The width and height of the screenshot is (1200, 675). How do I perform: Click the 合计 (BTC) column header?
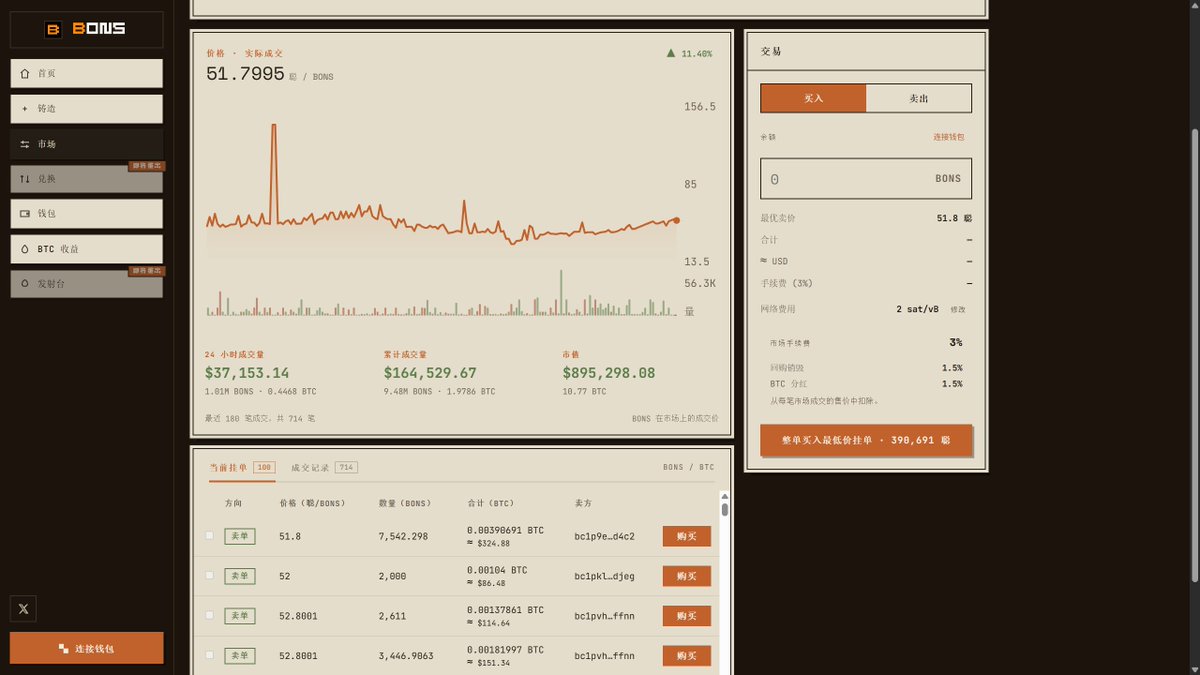pos(491,503)
